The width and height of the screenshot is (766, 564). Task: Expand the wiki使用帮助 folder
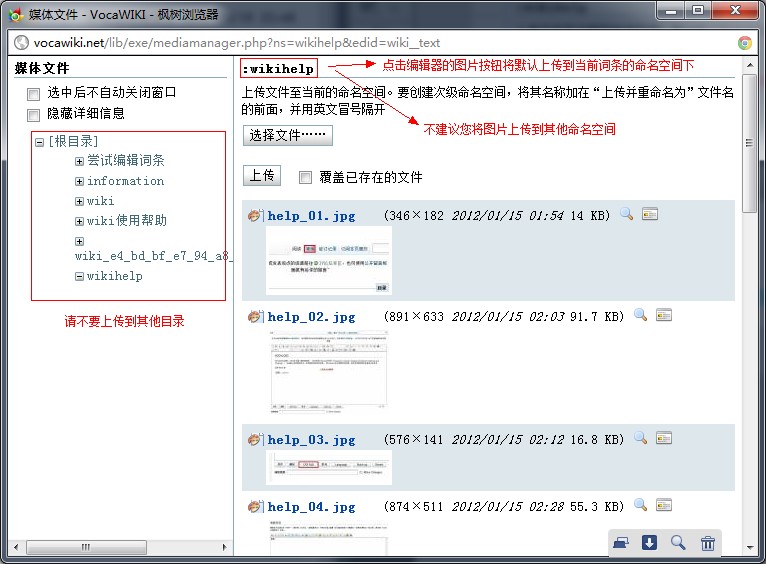79,221
